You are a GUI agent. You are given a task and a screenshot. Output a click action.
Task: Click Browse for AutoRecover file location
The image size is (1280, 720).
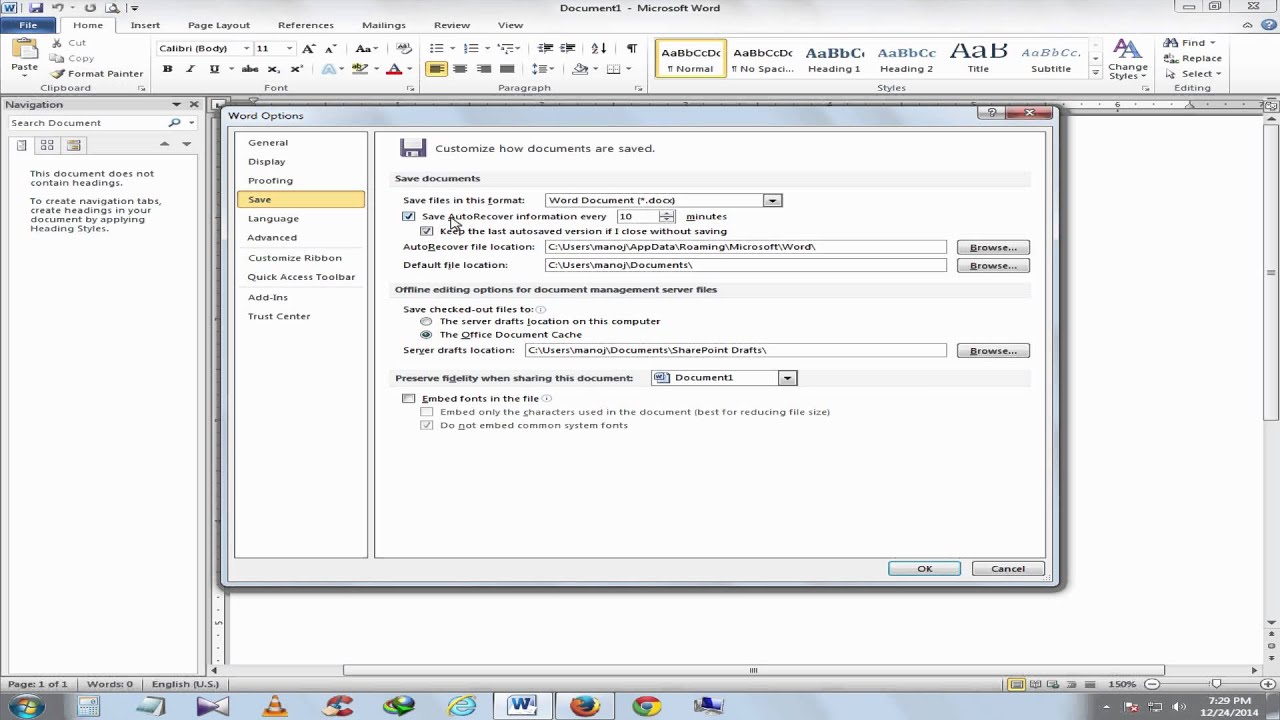993,247
